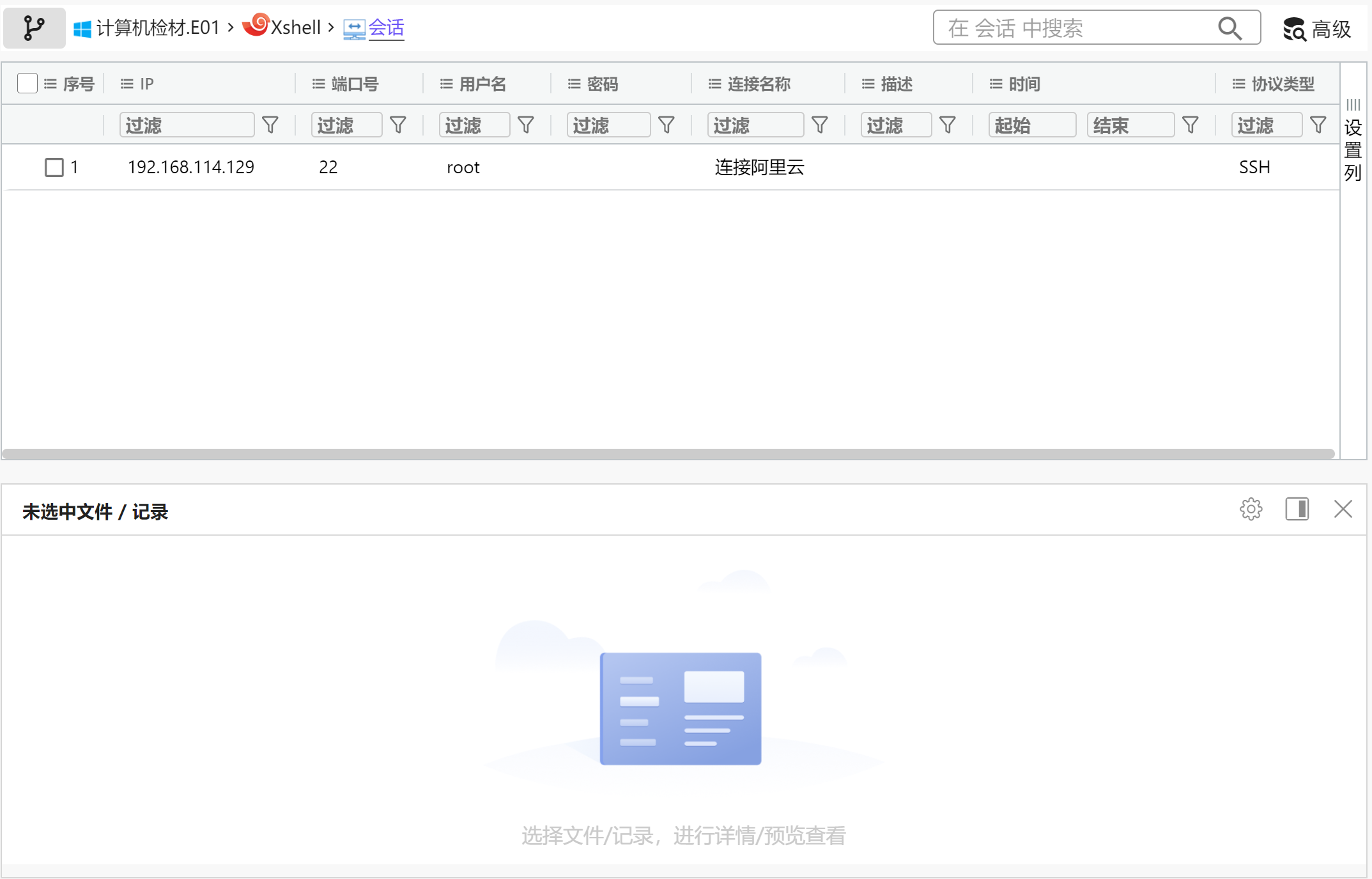This screenshot has height=879, width=1372.
Task: Click the 时间 column filter funnel
Action: [x=1191, y=125]
